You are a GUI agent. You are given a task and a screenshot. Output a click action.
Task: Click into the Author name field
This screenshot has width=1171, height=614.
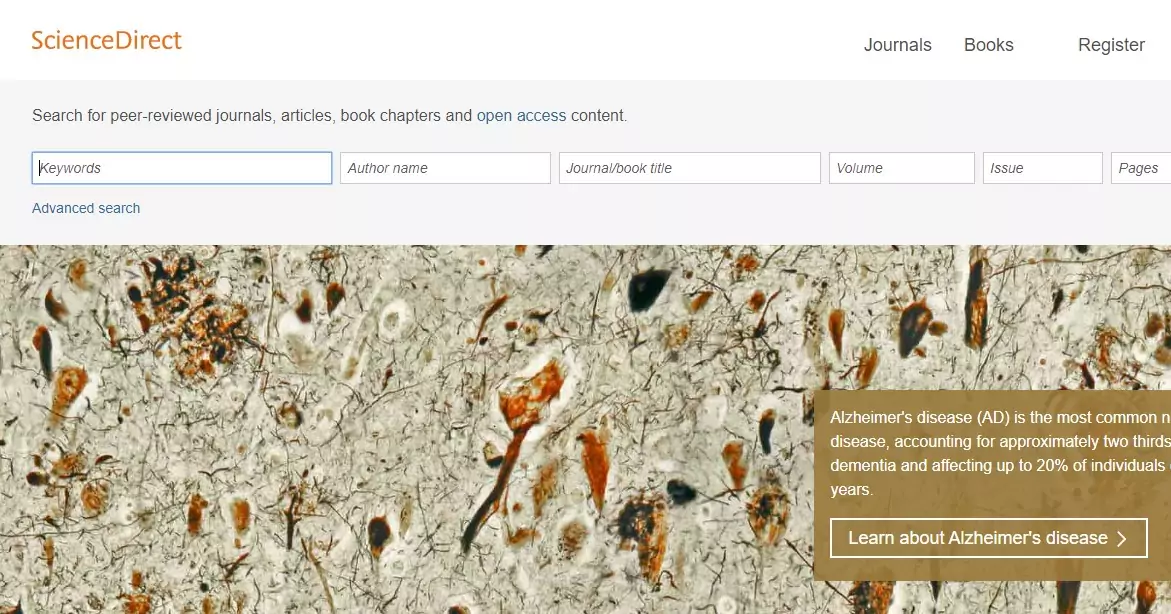click(x=445, y=168)
